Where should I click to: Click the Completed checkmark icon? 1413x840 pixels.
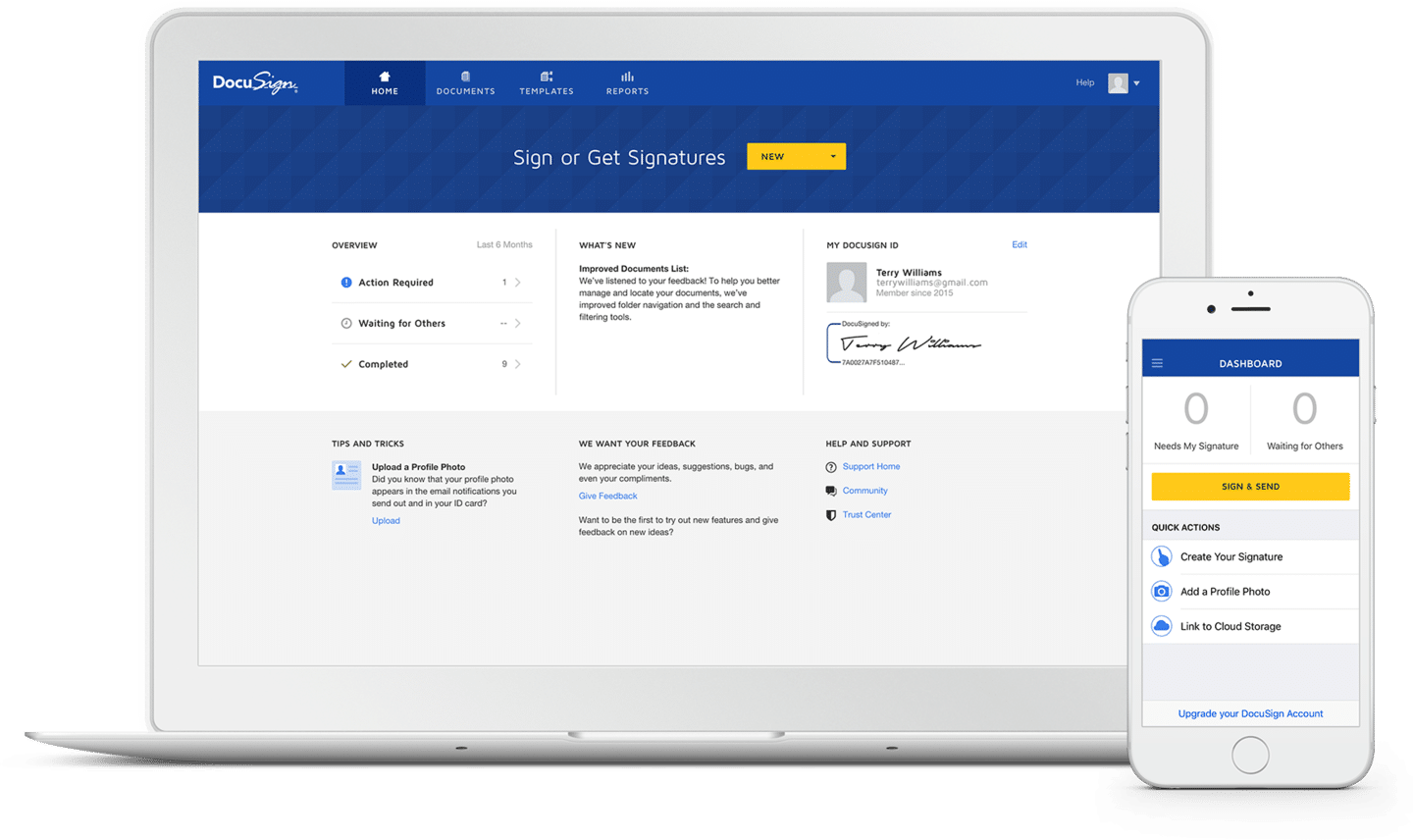346,364
